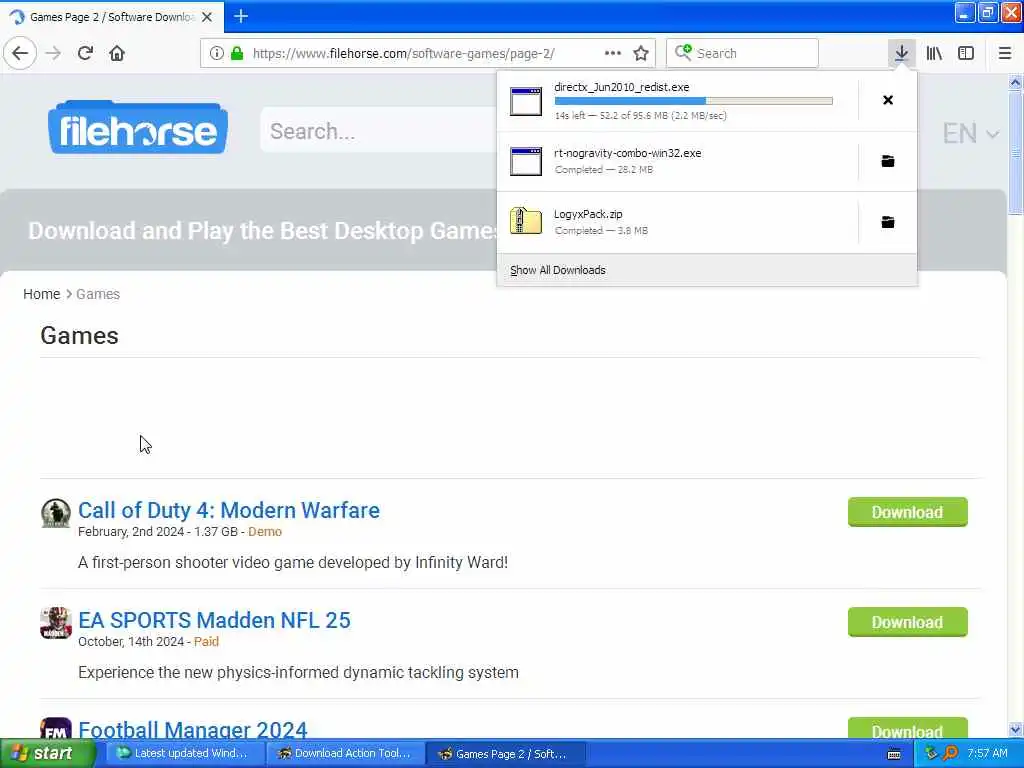The height and width of the screenshot is (768, 1024).
Task: Click the rt-nogravity-combo-win32.exe filename
Action: pyautogui.click(x=628, y=153)
